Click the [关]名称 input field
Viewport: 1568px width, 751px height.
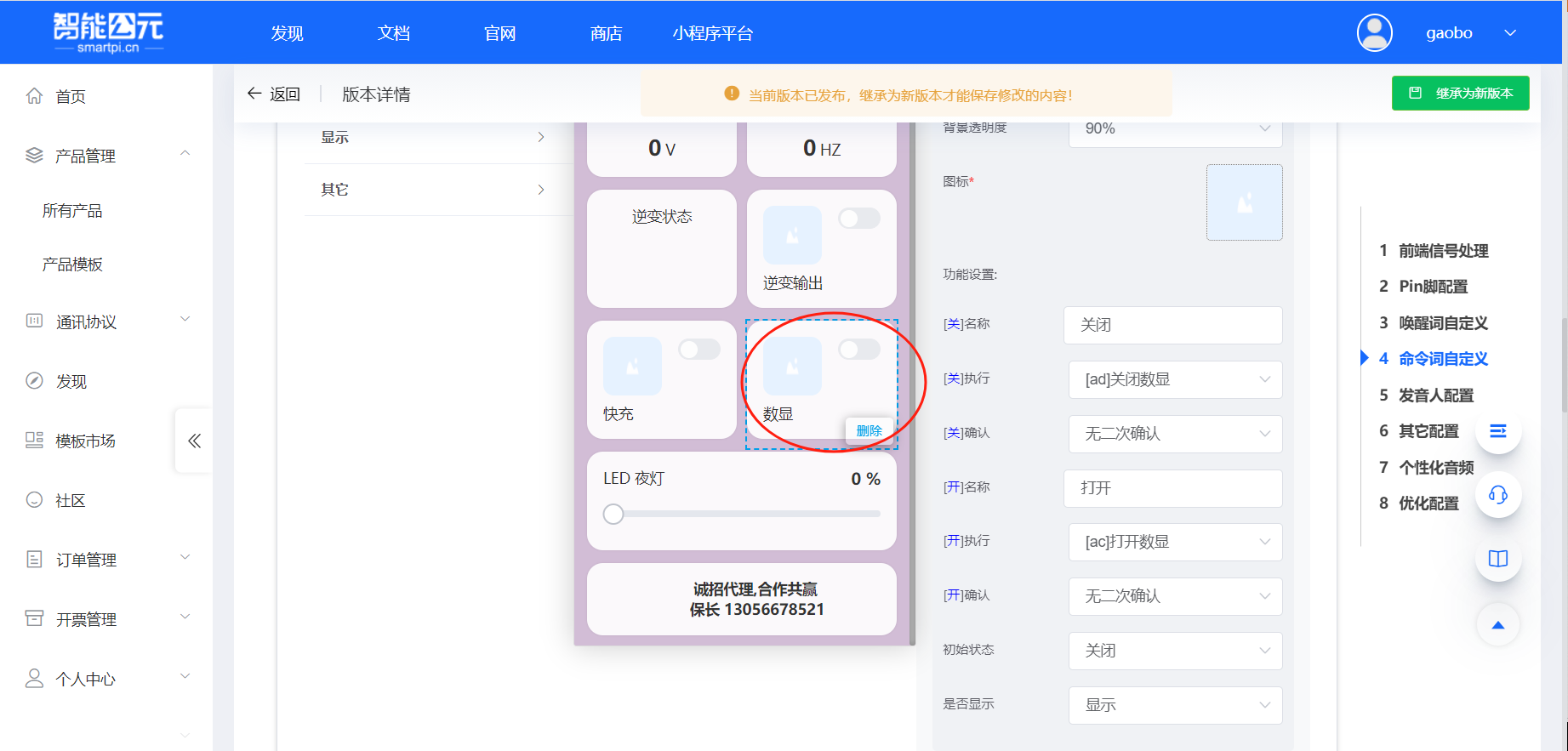click(1173, 325)
